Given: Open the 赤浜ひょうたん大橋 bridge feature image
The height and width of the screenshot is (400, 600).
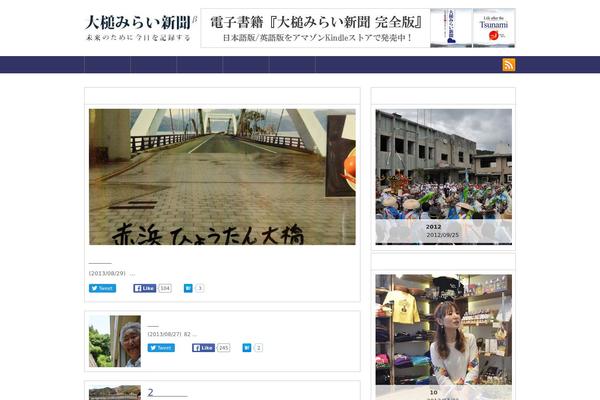Looking at the screenshot, I should 222,177.
